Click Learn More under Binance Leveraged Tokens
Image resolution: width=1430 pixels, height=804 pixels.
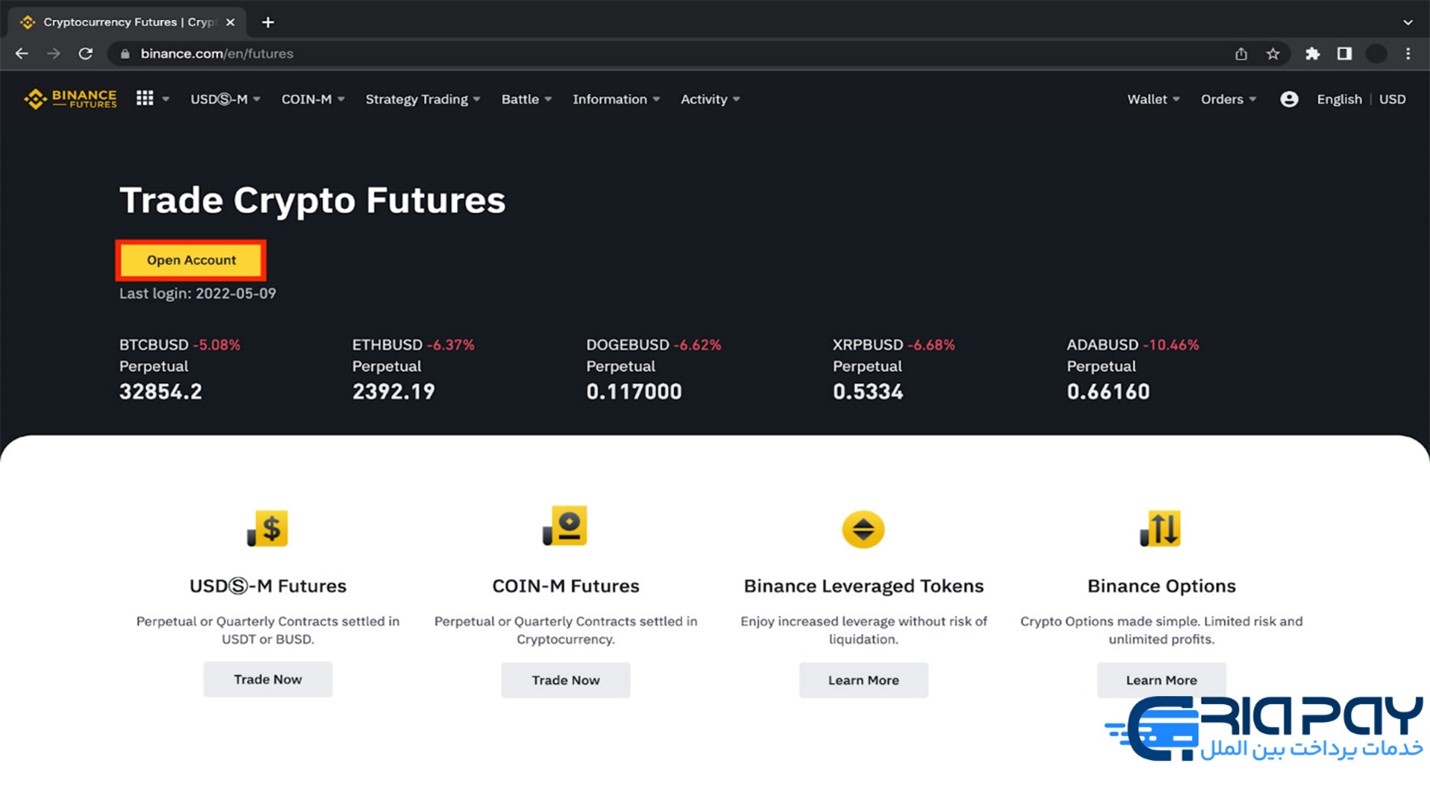[x=863, y=680]
